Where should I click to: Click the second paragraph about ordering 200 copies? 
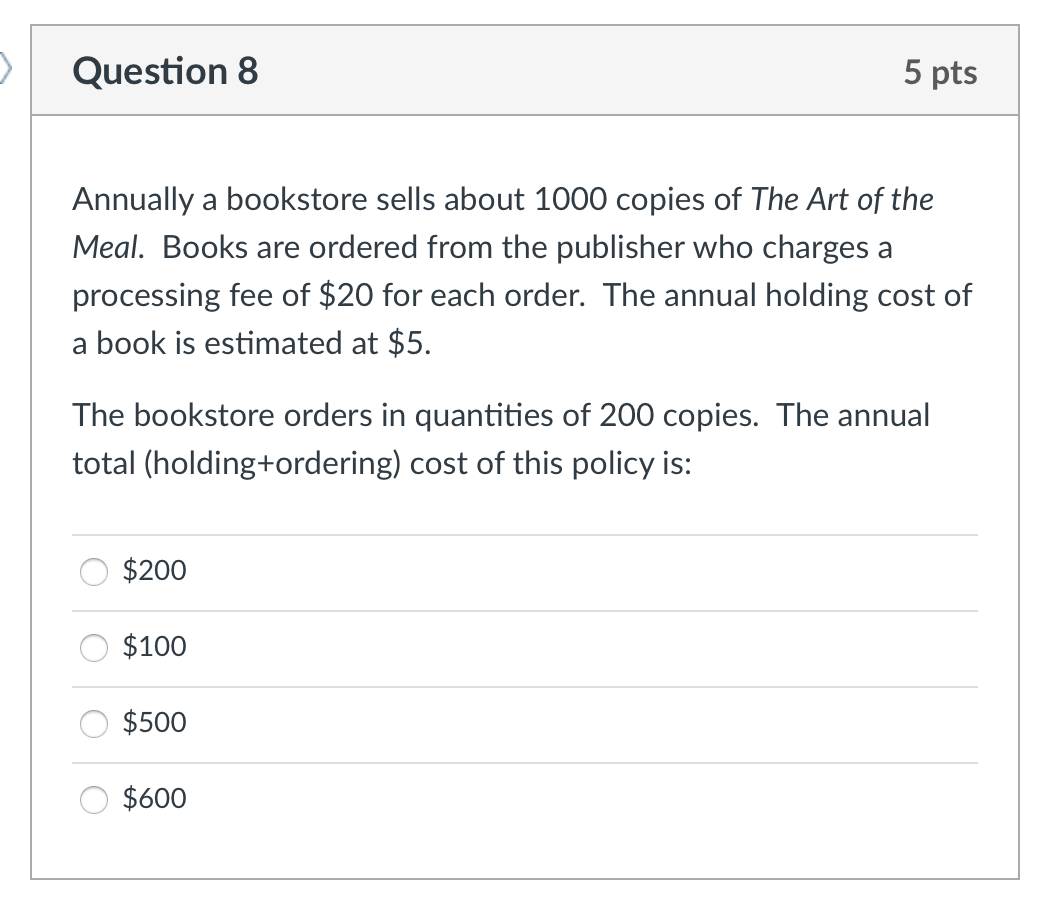click(x=500, y=440)
